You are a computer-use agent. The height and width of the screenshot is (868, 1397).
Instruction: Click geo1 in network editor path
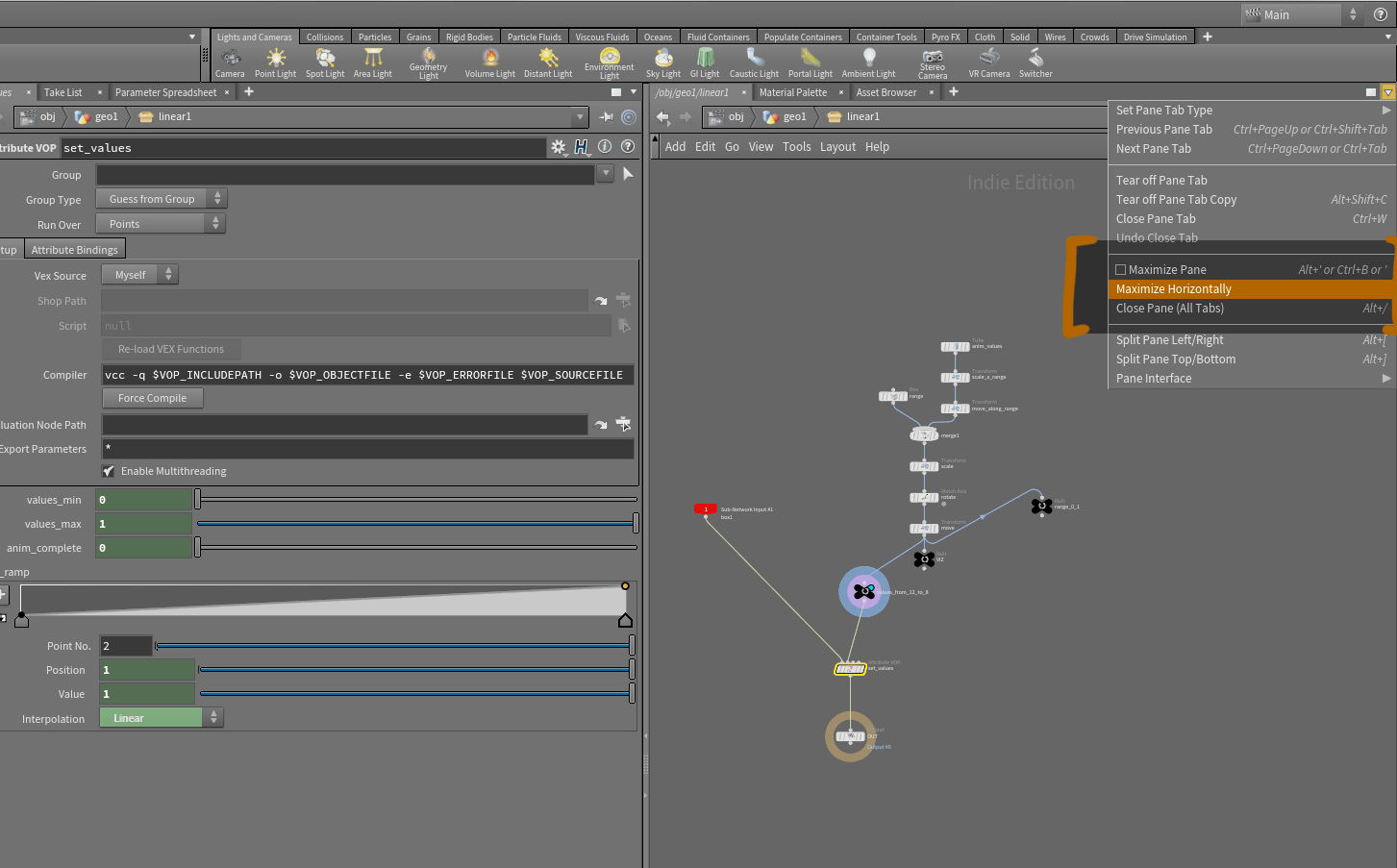click(x=786, y=117)
